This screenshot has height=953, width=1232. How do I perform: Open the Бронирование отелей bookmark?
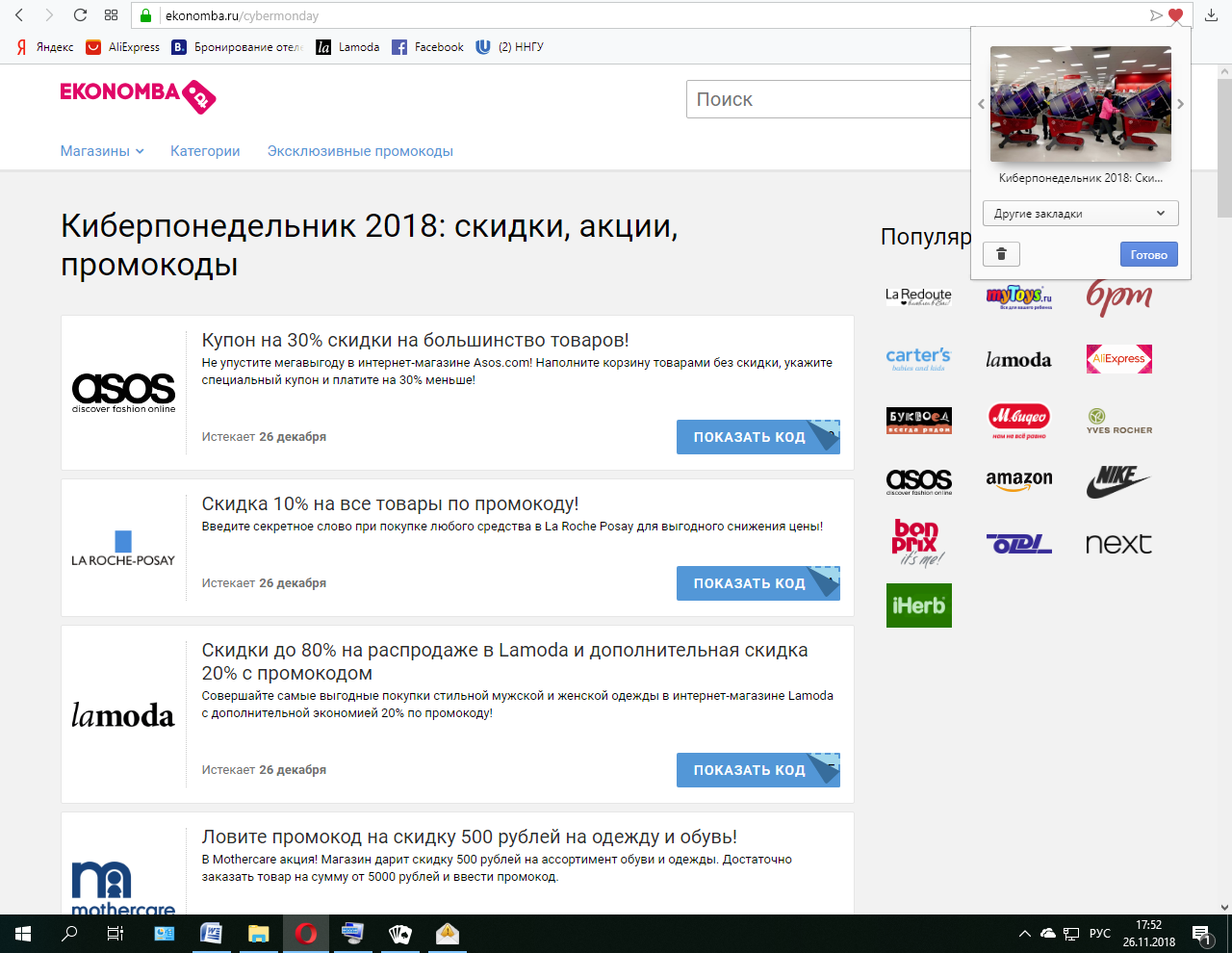tap(237, 47)
